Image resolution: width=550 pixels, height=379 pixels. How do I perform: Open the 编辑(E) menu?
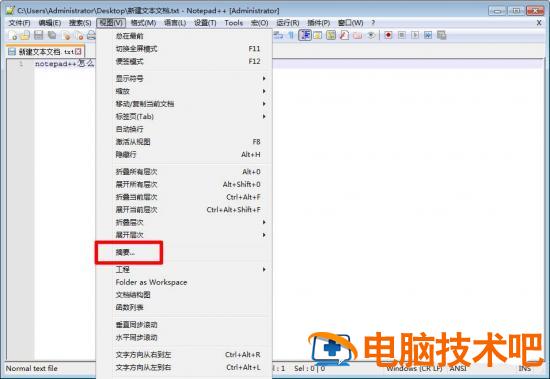point(49,23)
